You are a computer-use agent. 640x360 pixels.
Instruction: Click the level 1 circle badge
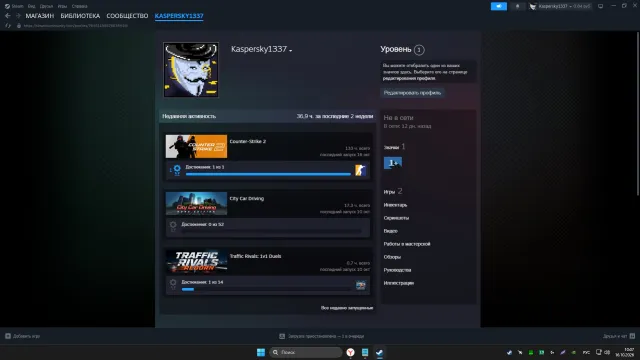pos(419,50)
